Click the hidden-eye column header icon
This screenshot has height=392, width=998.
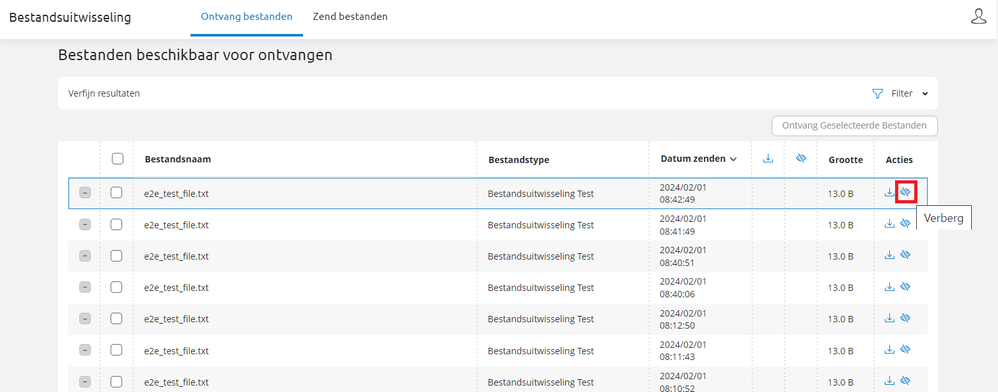point(801,158)
